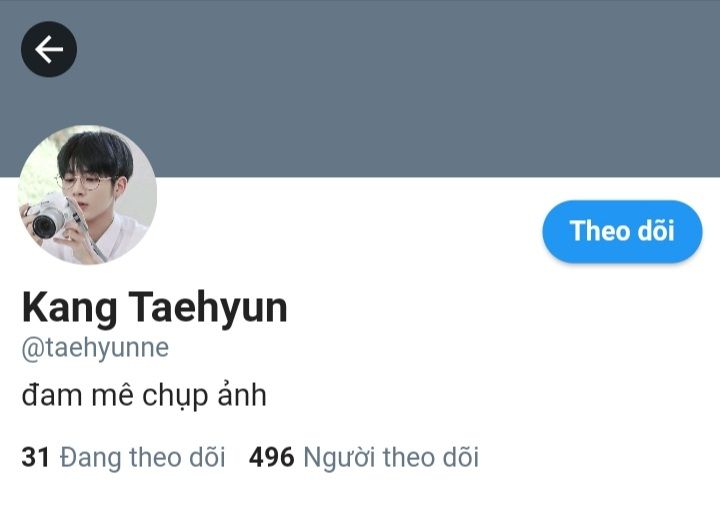Image resolution: width=720 pixels, height=515 pixels.
Task: Click the word dõi on the follow button
Action: tap(656, 230)
